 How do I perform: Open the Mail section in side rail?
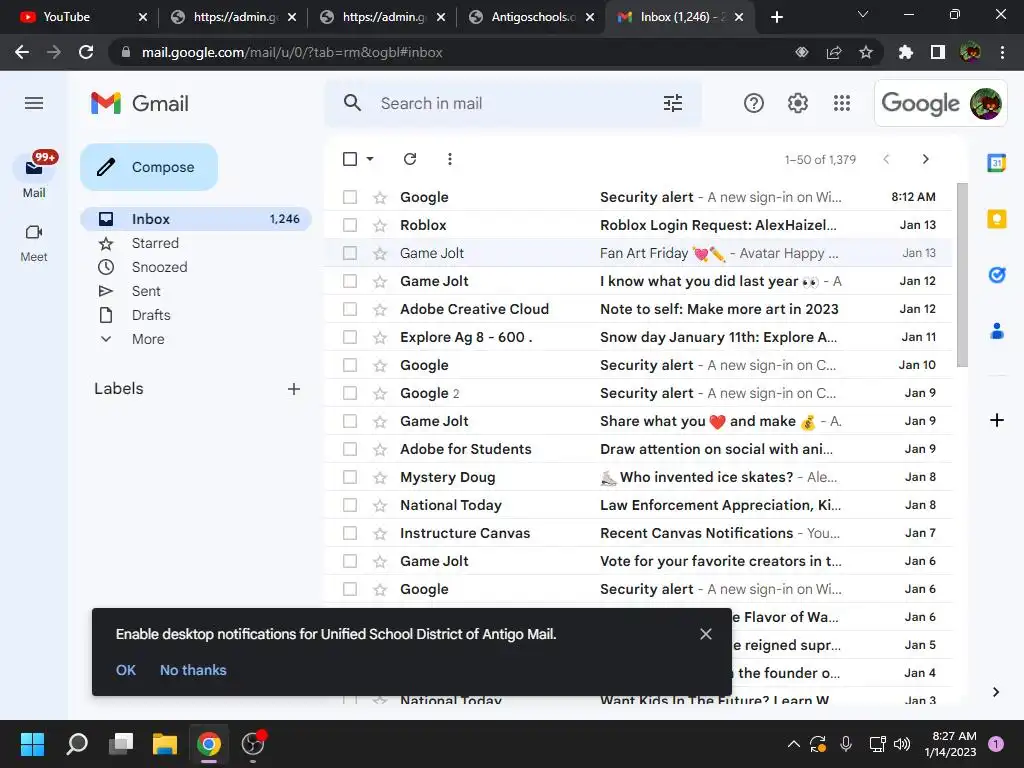click(x=34, y=175)
